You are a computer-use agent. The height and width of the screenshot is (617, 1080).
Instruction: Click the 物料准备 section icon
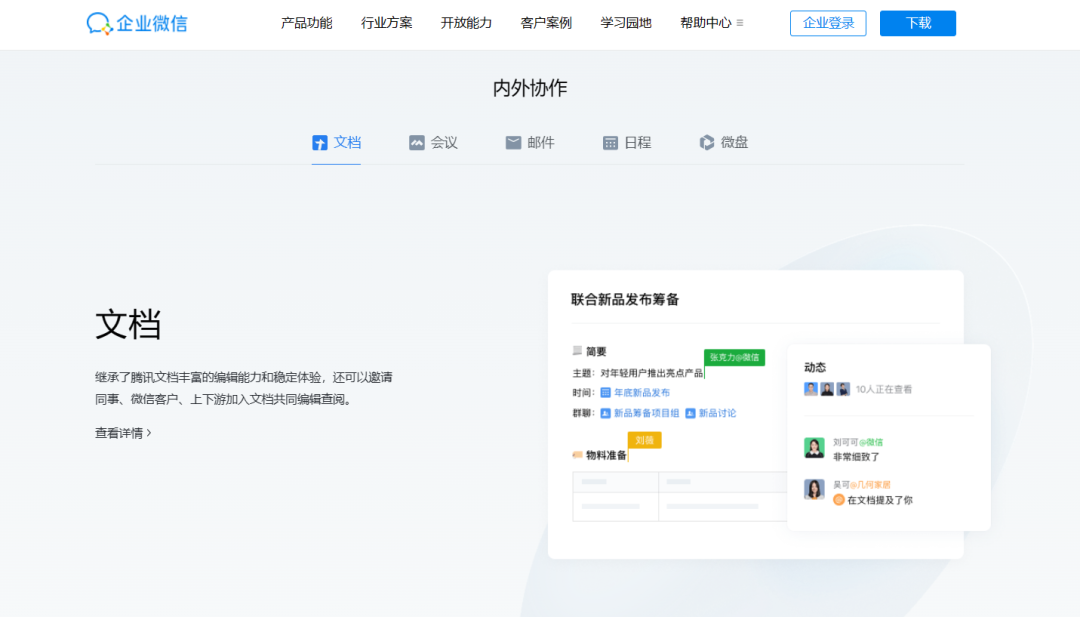coord(577,454)
